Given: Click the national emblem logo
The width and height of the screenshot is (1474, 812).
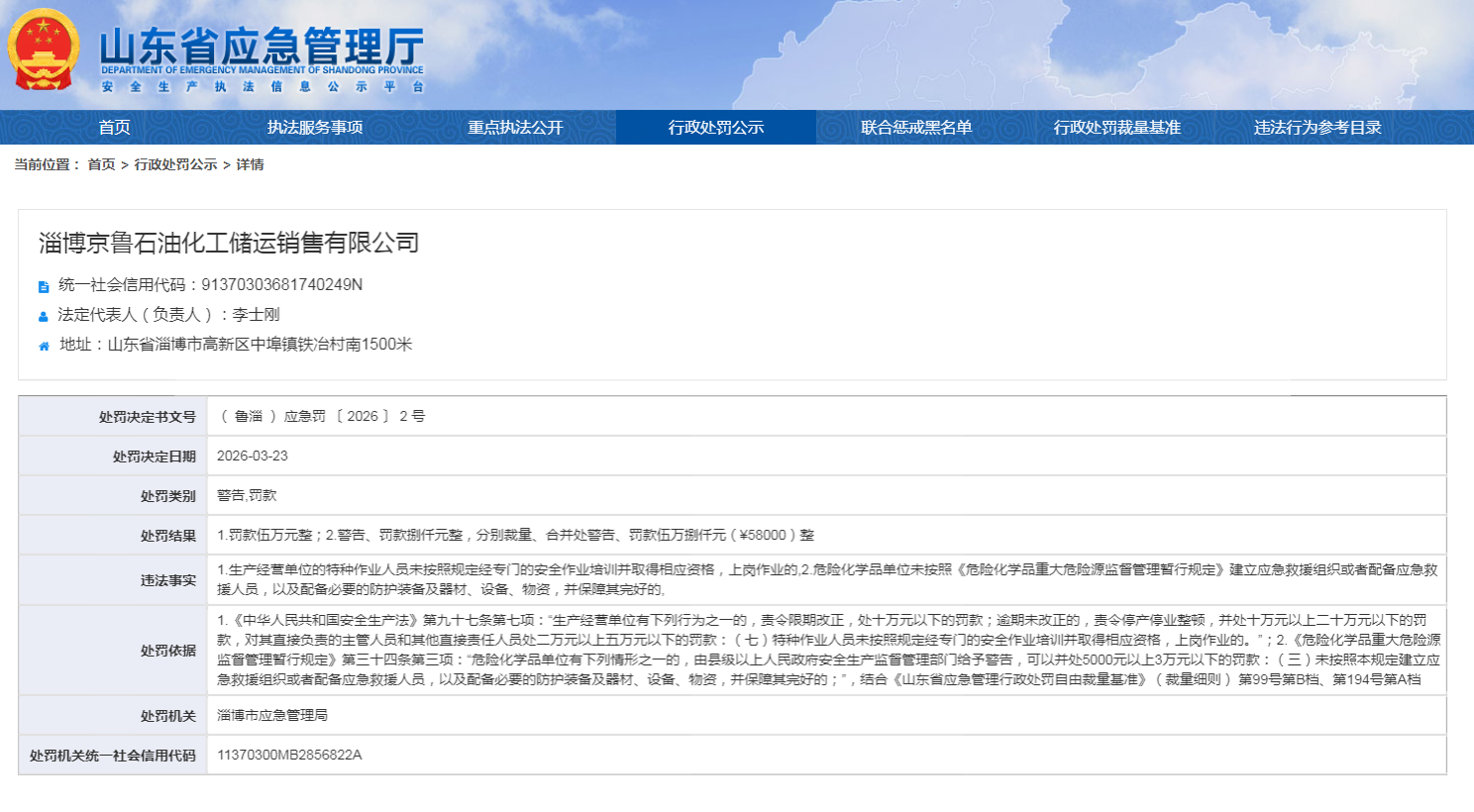Looking at the screenshot, I should (x=43, y=51).
